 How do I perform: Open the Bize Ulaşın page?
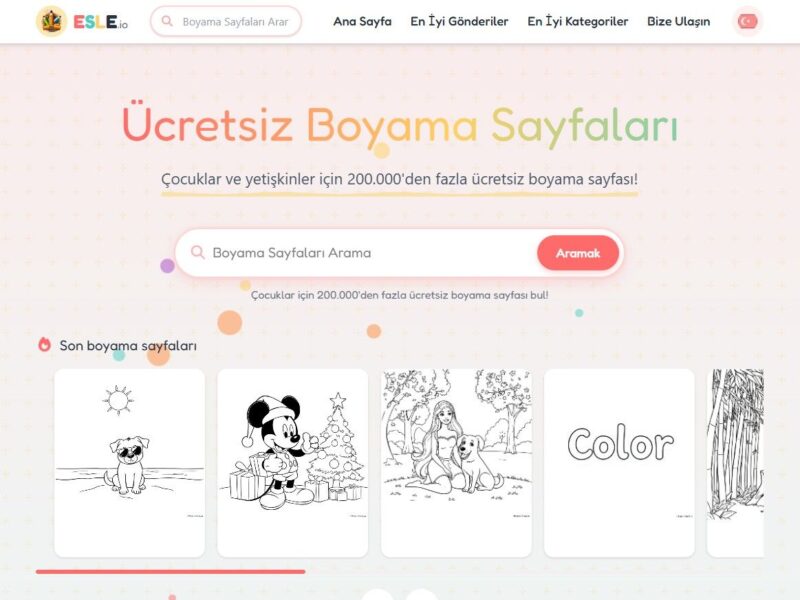point(679,21)
